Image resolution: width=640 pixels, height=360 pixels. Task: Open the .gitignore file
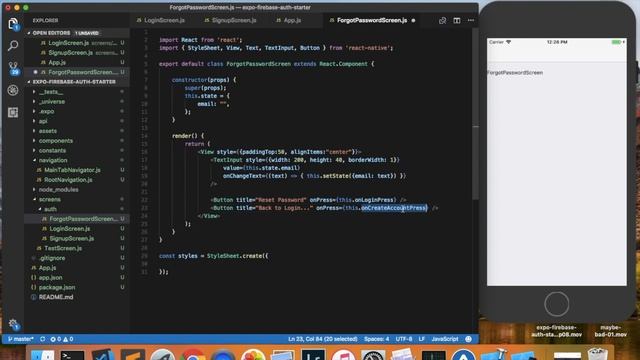77,258
